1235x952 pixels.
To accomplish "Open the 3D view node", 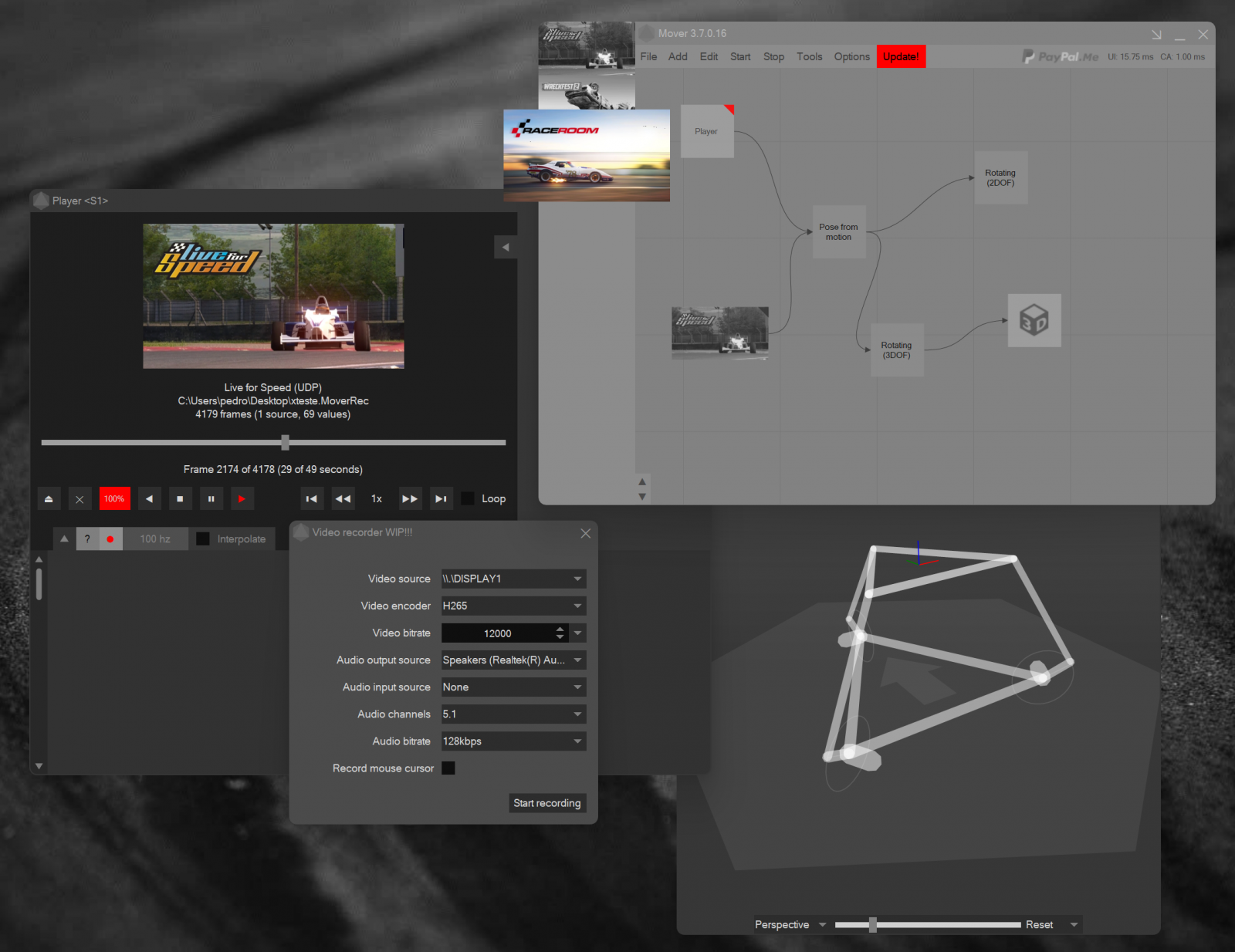I will 1034,320.
